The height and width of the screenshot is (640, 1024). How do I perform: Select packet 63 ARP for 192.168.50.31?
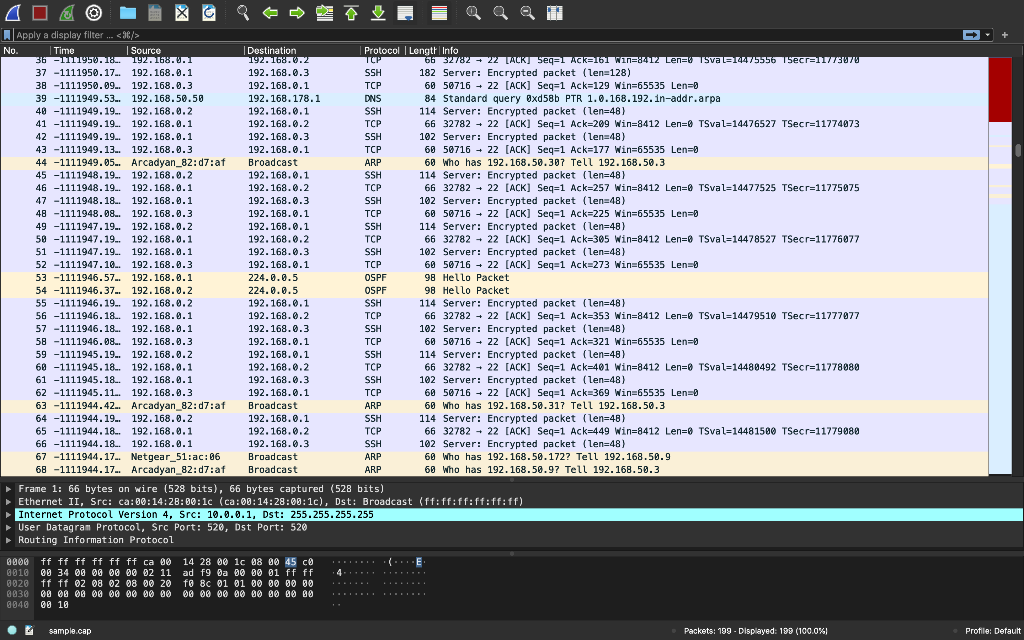pyautogui.click(x=494, y=406)
